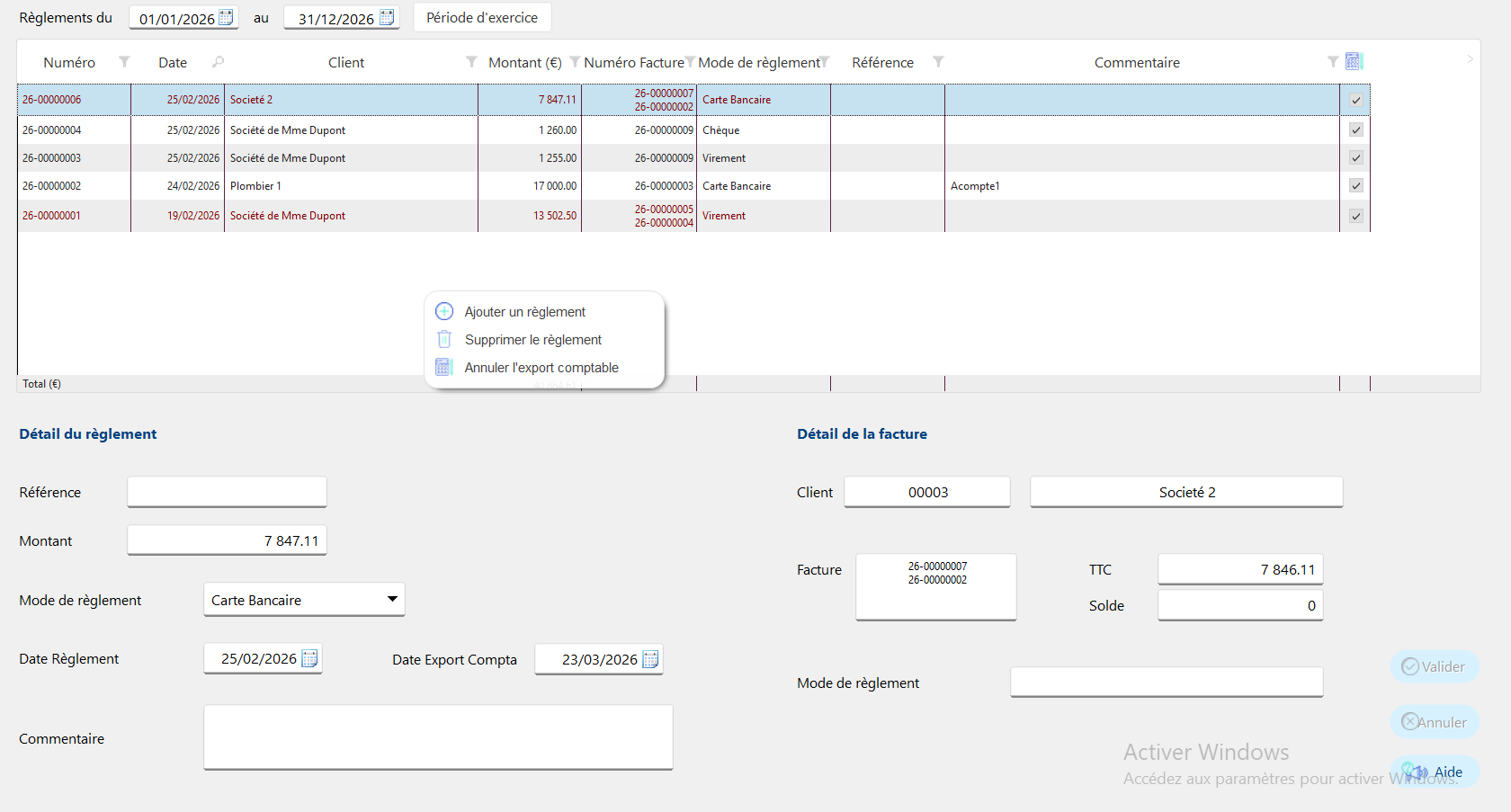Click the calculator icon for Annuler l'export comptable

click(444, 367)
